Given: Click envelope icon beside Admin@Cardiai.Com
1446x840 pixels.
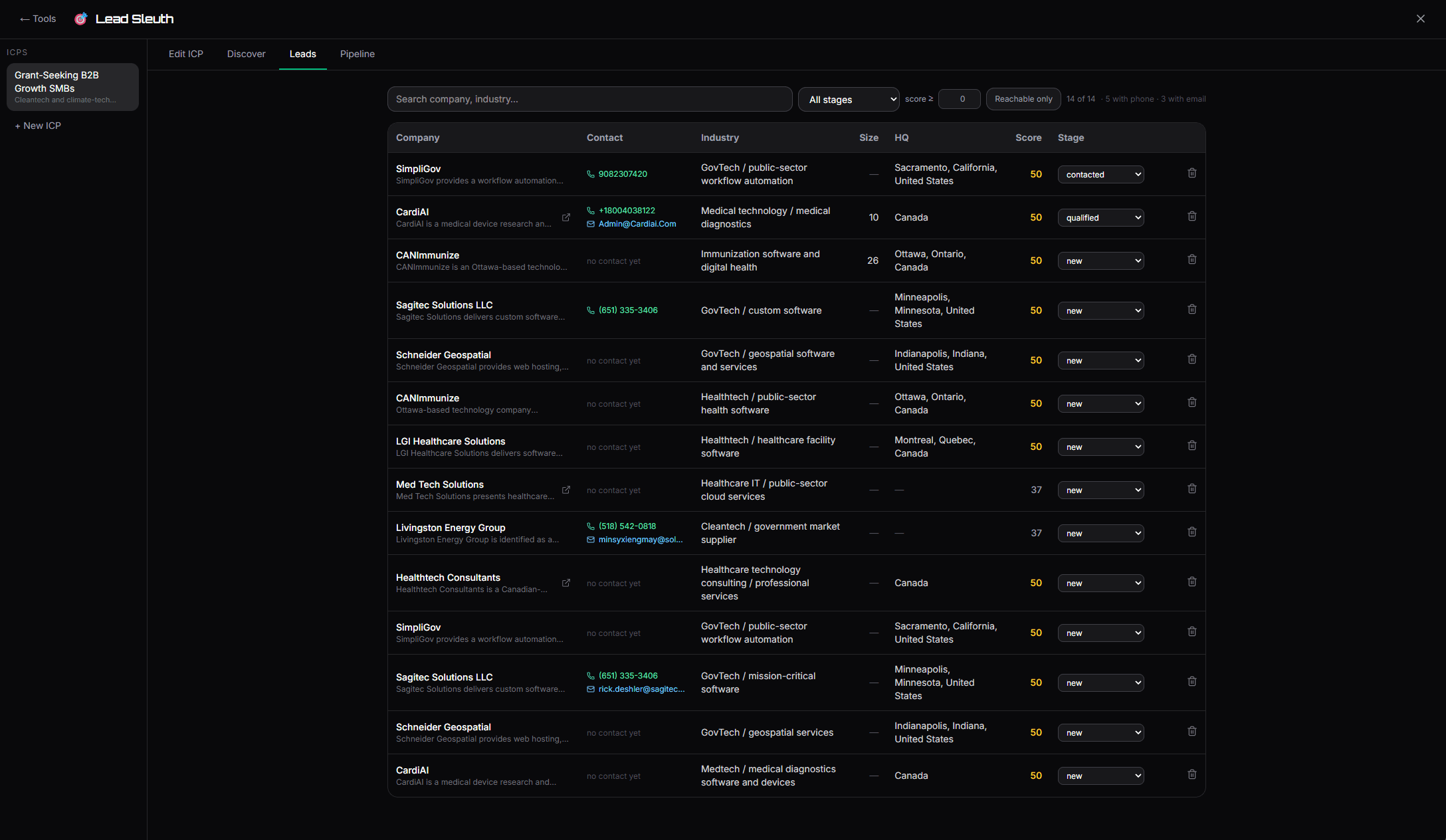Looking at the screenshot, I should [591, 224].
